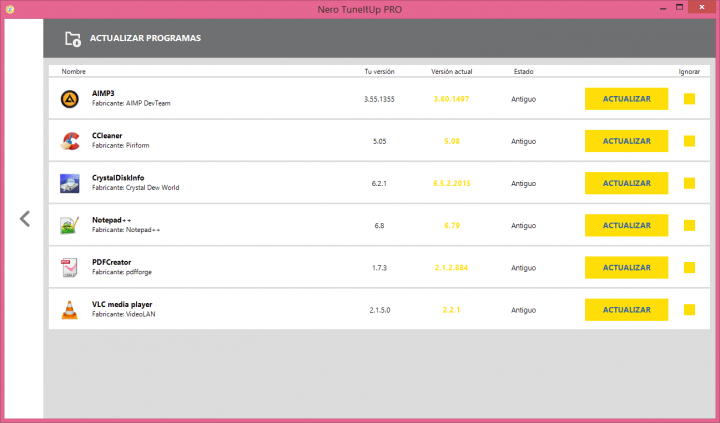Click Fabricante: pdfforge text
This screenshot has width=720, height=423.
click(122, 273)
